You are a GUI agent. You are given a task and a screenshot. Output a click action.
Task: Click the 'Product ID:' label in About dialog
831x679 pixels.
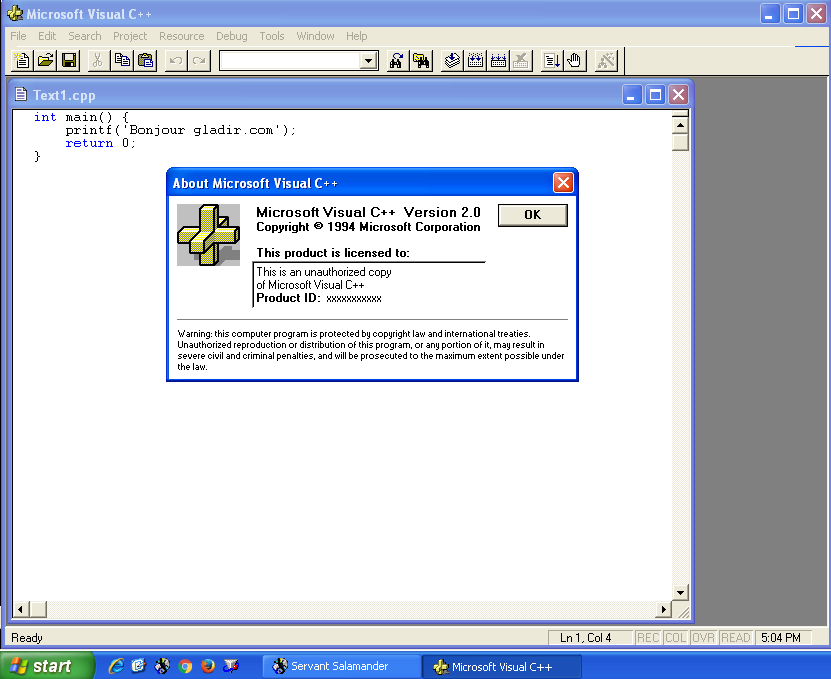pos(288,298)
